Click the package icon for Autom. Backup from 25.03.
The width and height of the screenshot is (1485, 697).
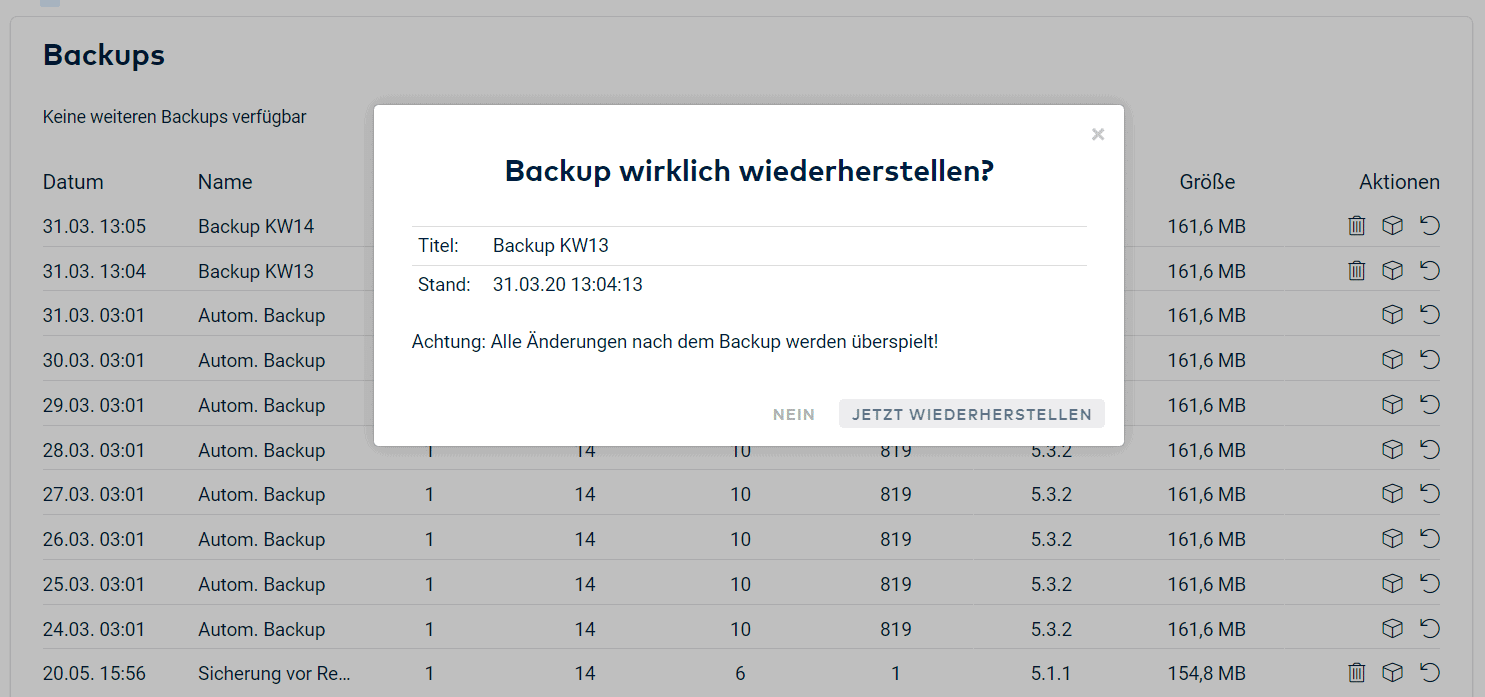click(x=1392, y=583)
